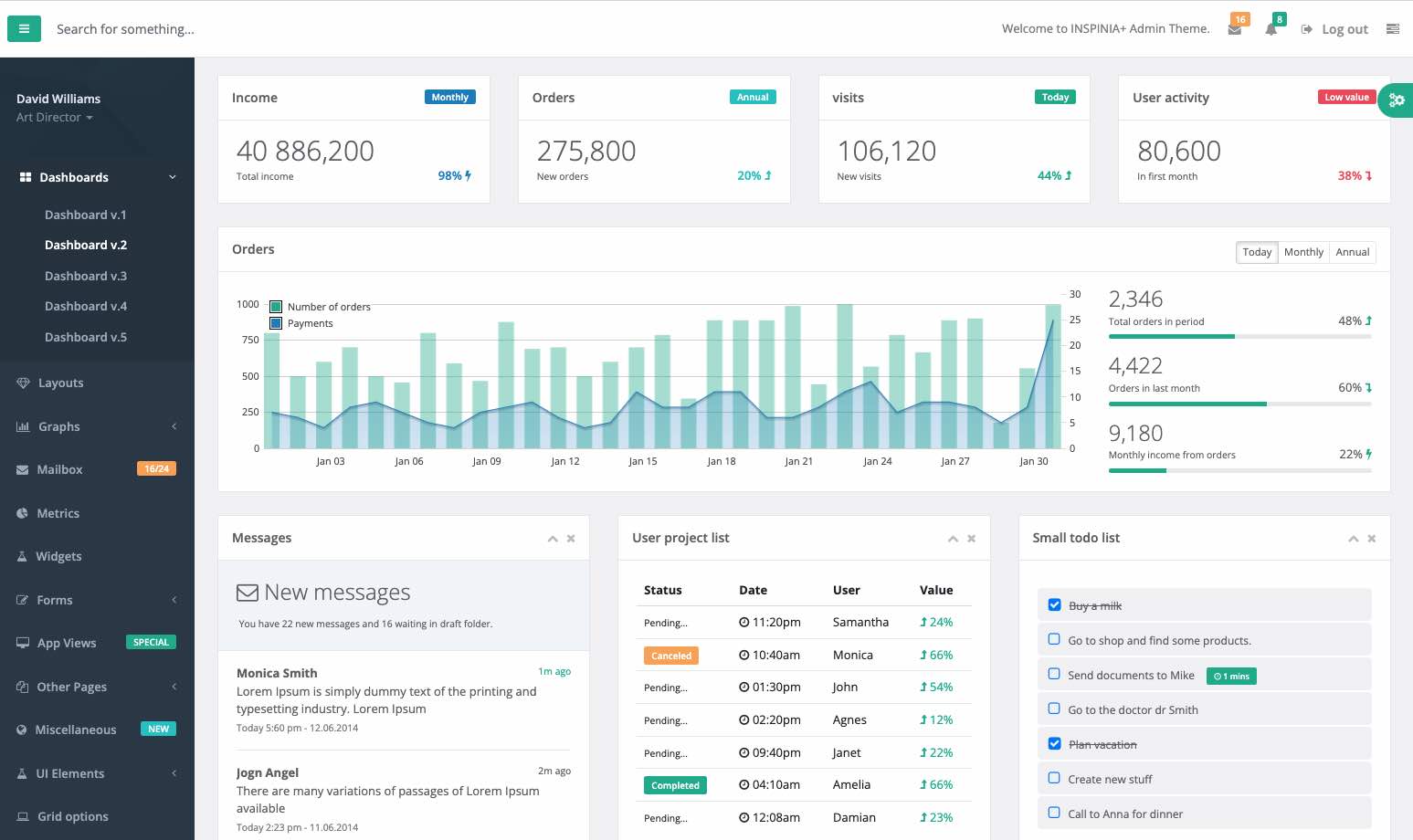Tick the Create new stuff checkbox
The width and height of the screenshot is (1413, 840).
click(x=1054, y=779)
